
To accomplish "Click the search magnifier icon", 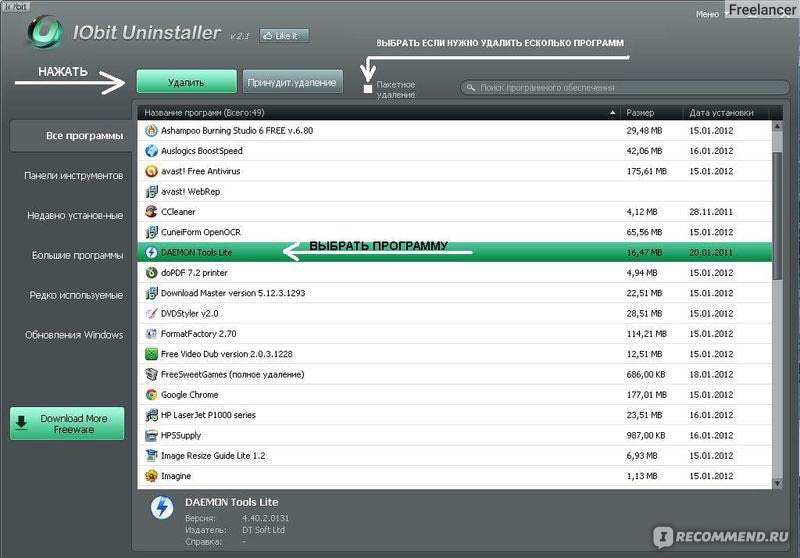I will [471, 88].
